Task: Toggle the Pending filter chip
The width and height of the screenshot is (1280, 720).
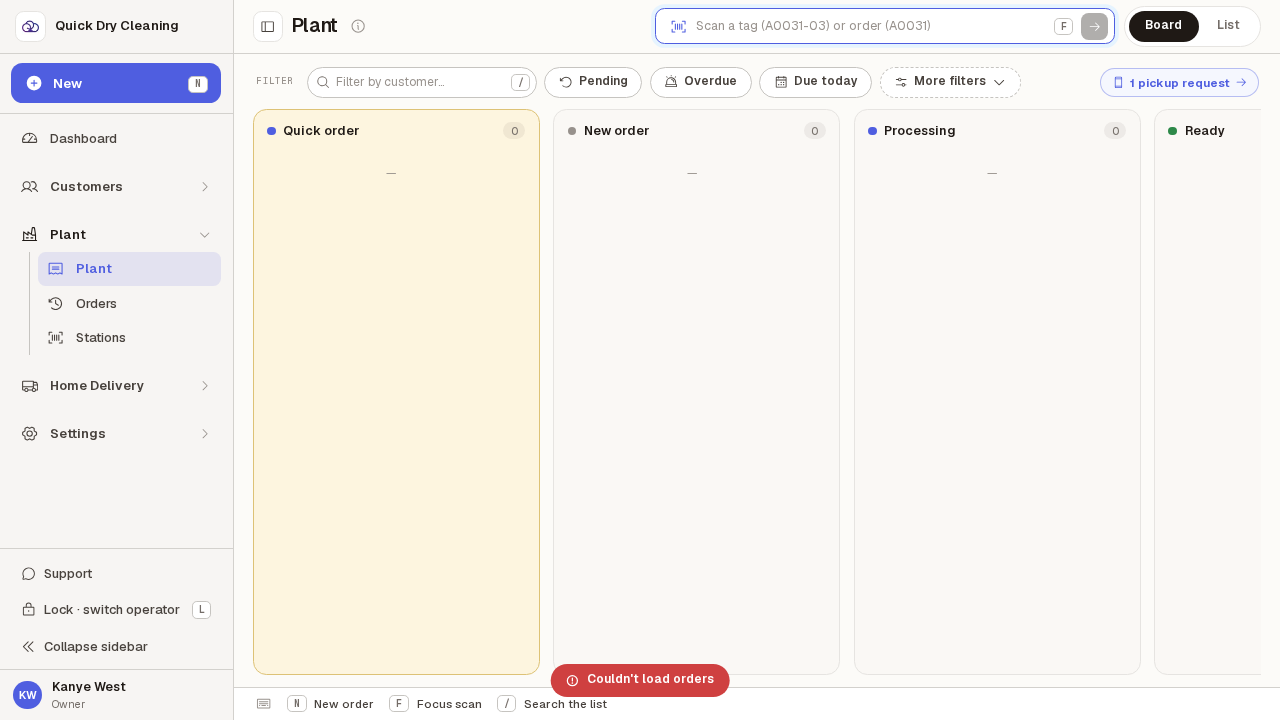Action: [593, 82]
